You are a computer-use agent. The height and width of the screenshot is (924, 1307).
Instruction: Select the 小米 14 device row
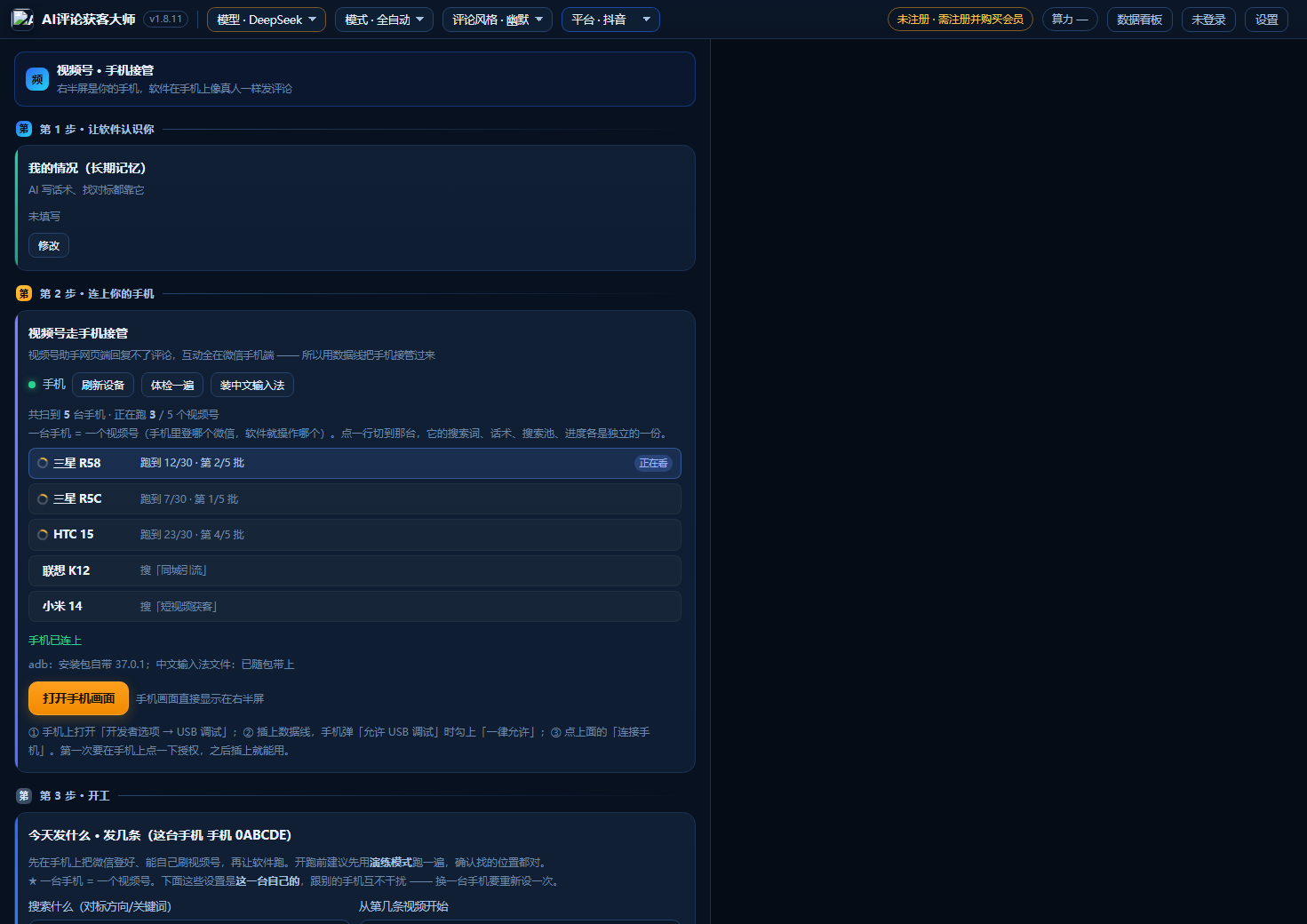[x=355, y=607]
